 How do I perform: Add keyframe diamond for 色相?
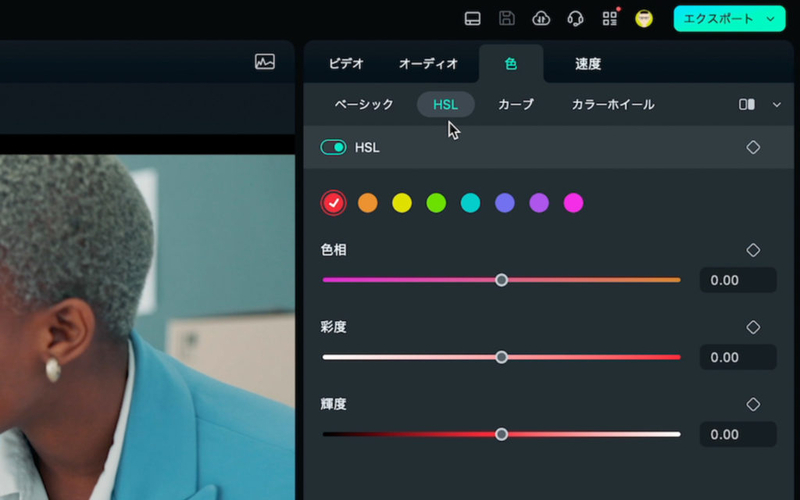(753, 250)
